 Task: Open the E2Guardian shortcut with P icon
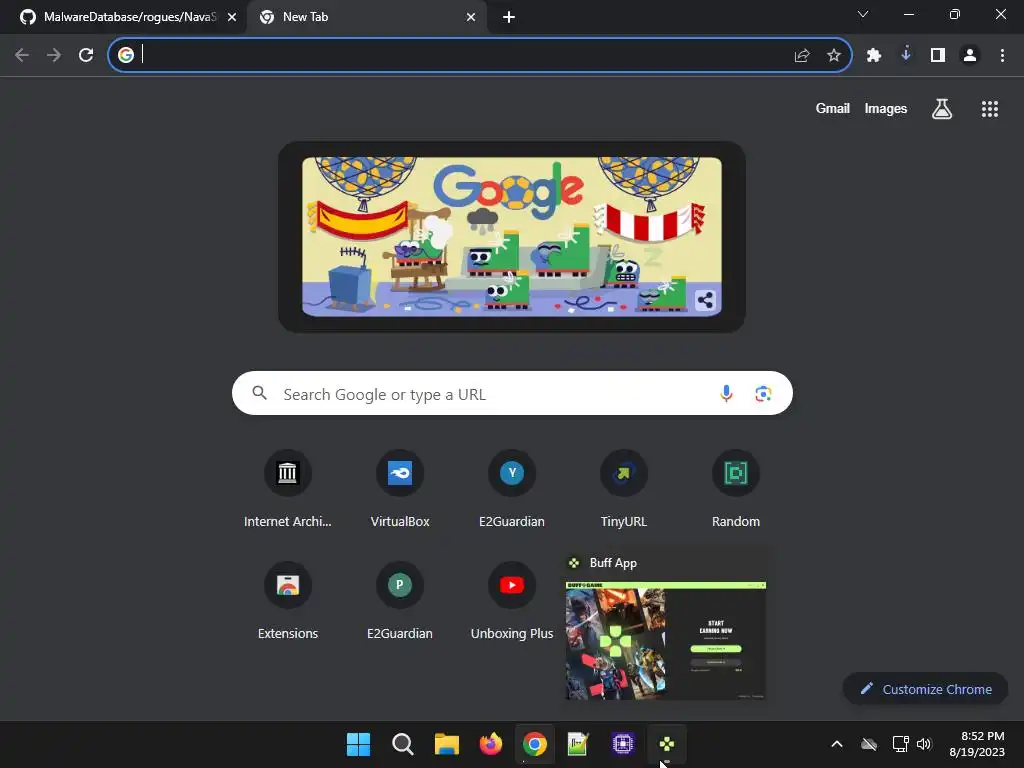coord(400,601)
